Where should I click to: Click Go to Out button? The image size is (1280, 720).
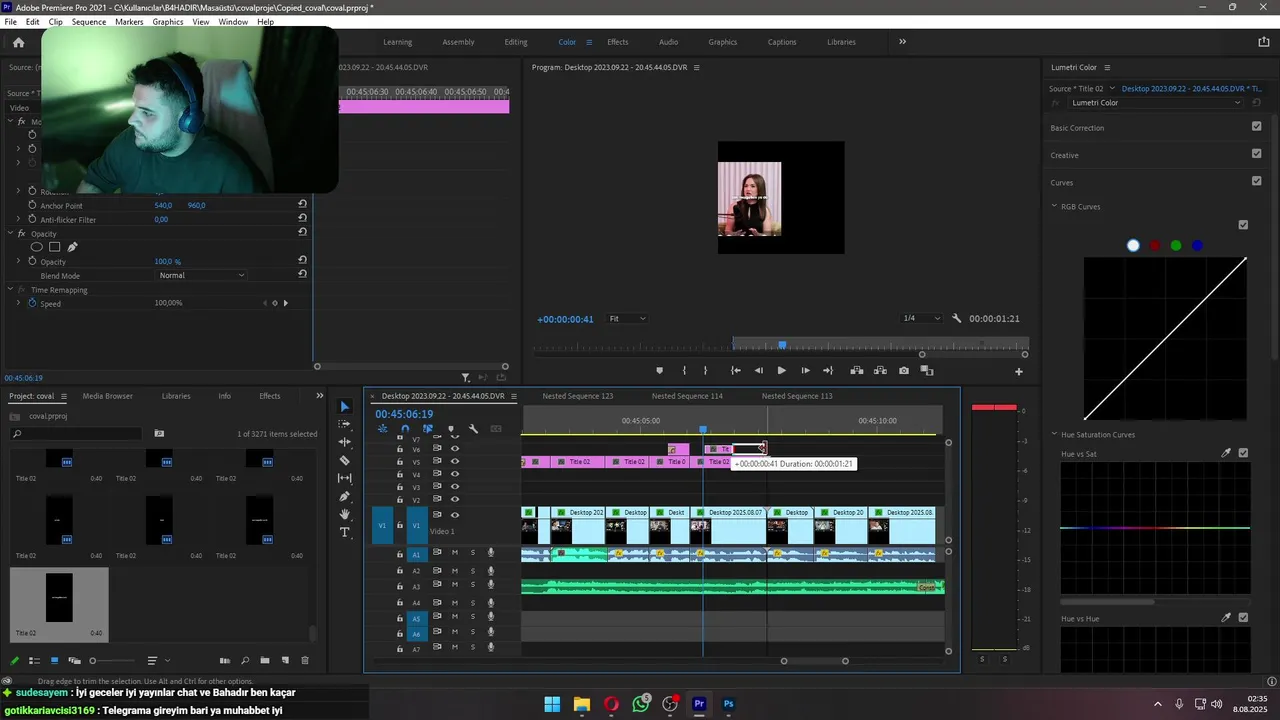tap(828, 370)
